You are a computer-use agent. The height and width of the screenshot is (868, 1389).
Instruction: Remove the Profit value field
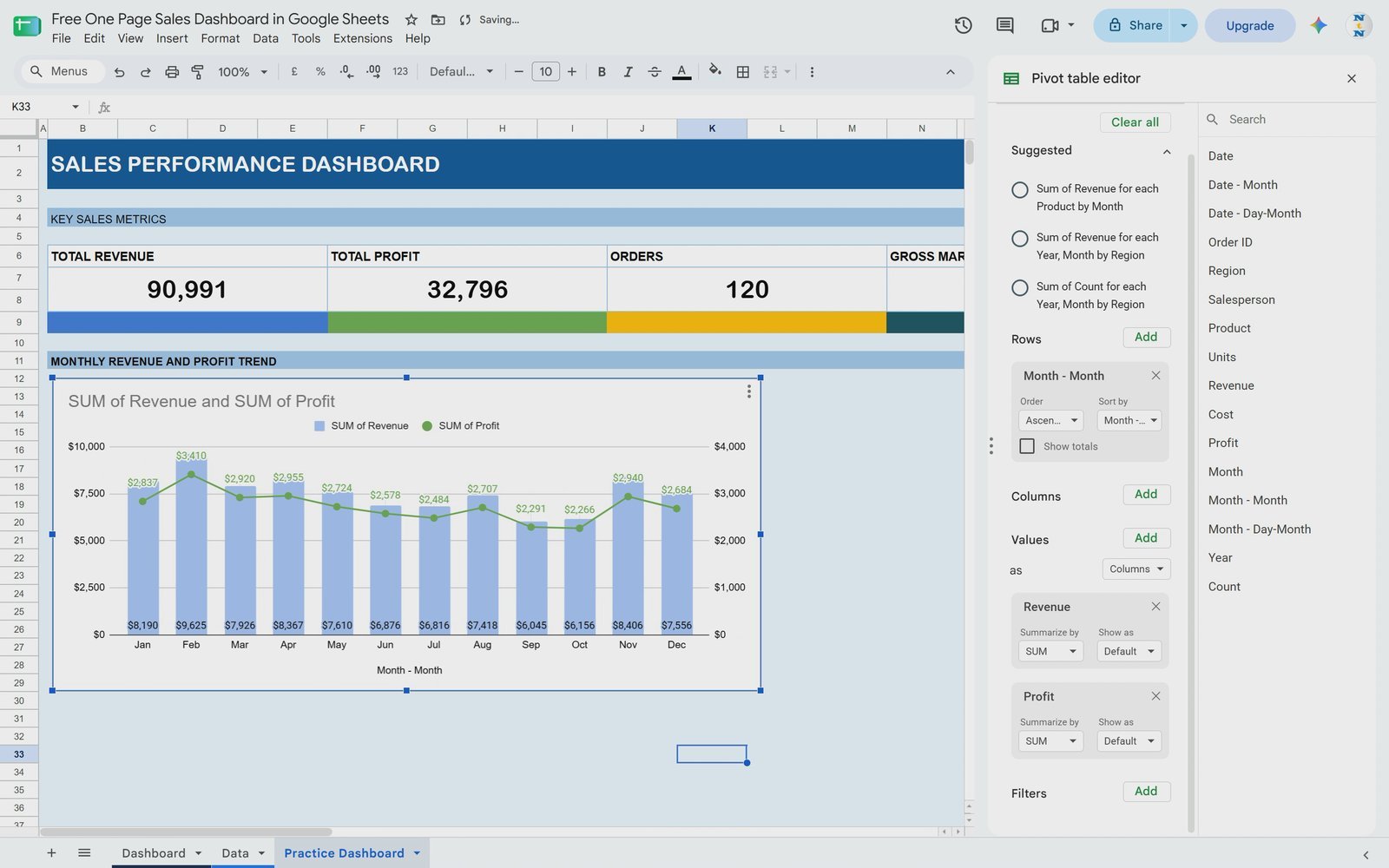1155,696
